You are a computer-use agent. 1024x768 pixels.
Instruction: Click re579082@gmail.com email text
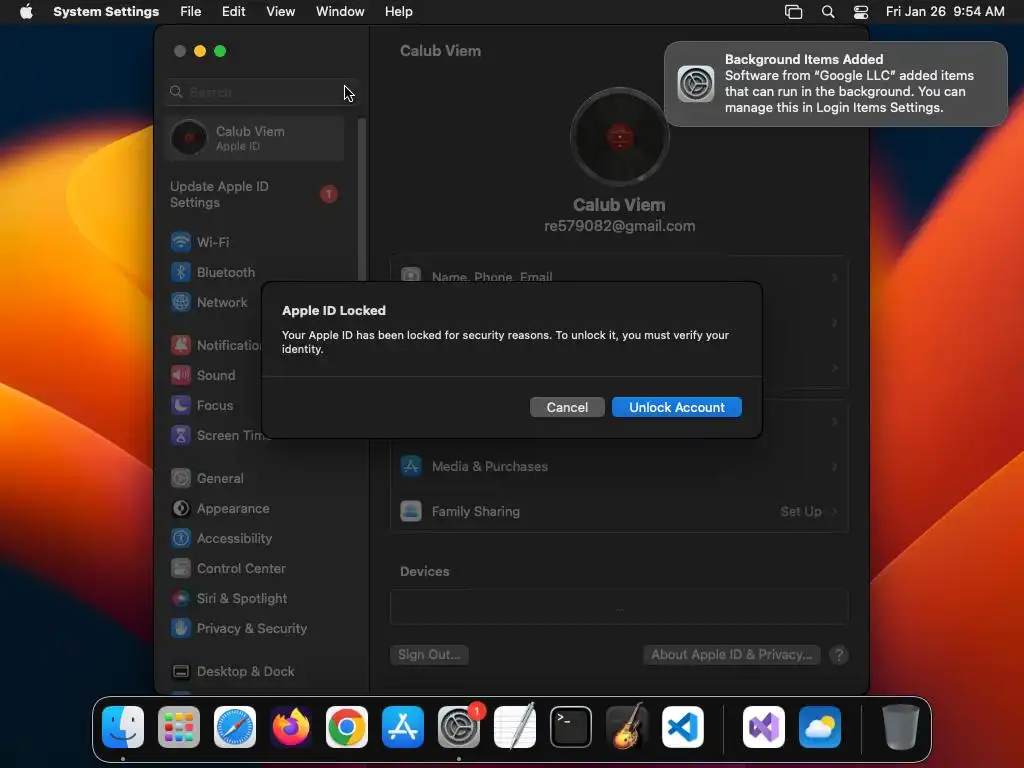pyautogui.click(x=619, y=226)
